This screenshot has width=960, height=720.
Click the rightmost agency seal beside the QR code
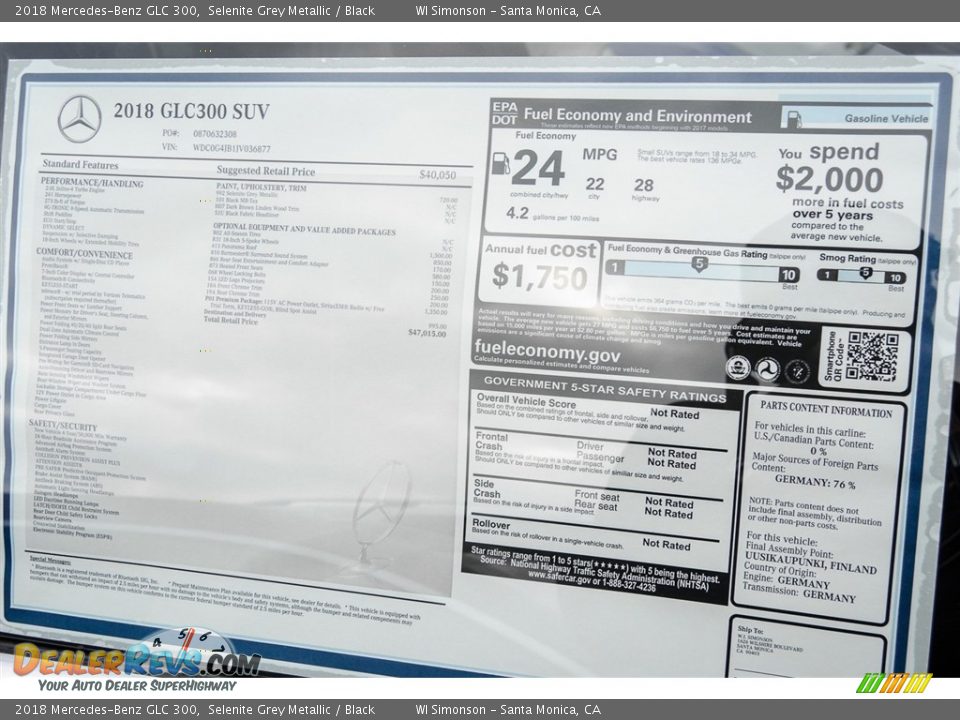pos(797,371)
